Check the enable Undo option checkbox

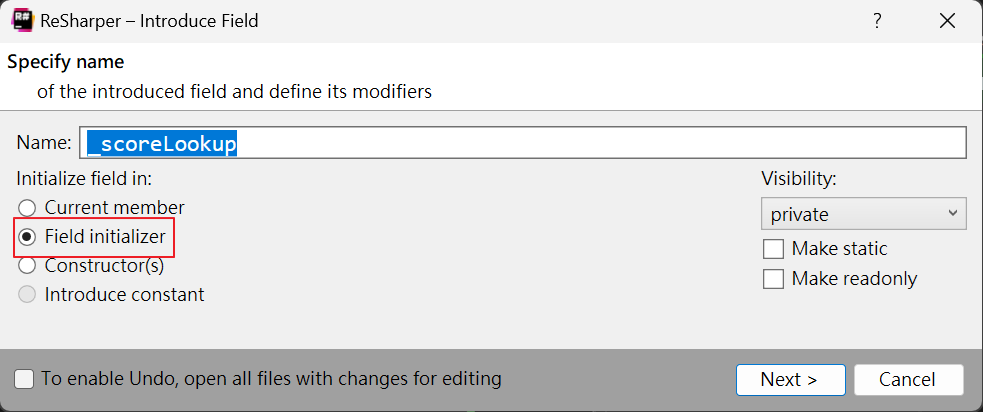pos(24,379)
